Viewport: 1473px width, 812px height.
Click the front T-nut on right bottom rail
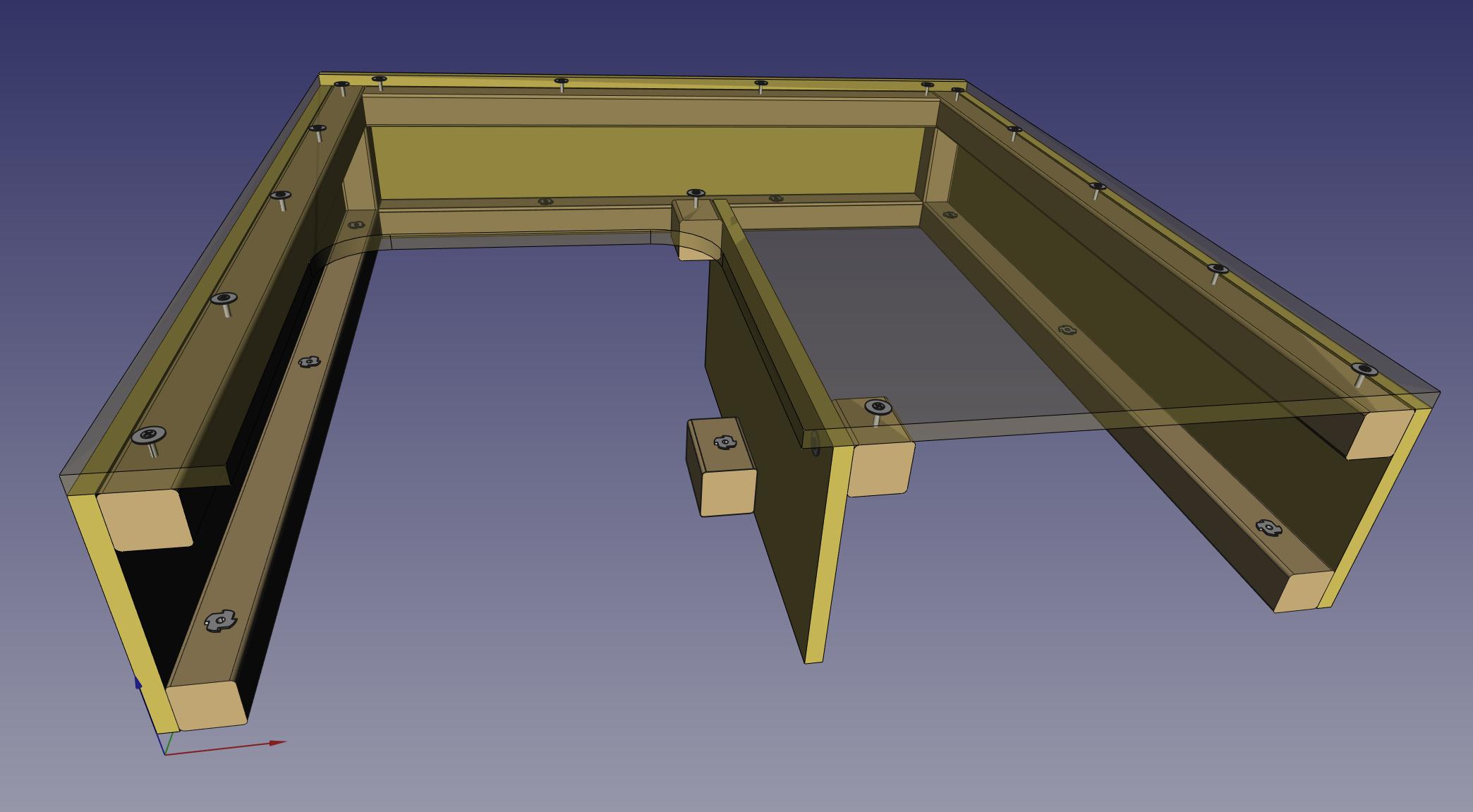click(1268, 527)
